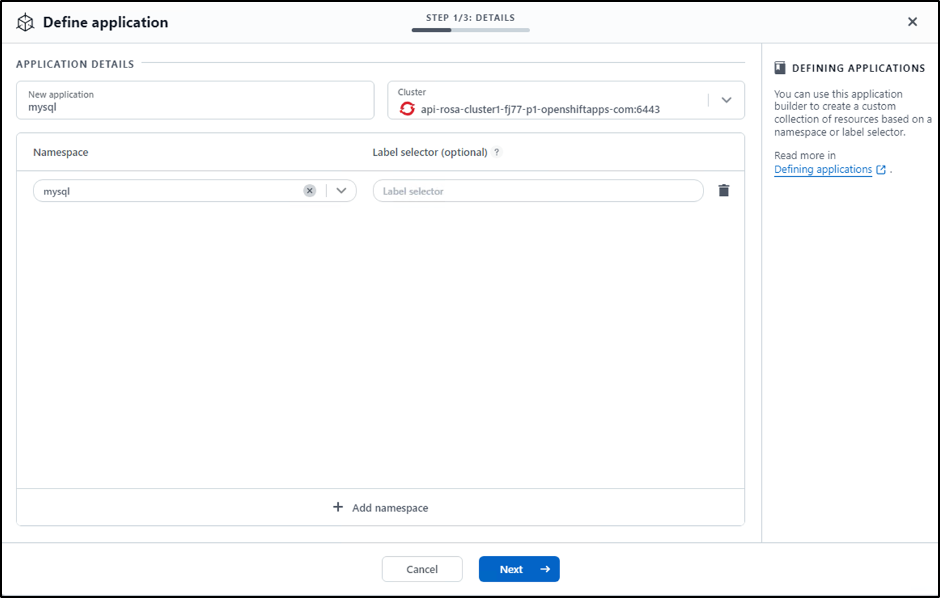Proceed with the Next button
The image size is (940, 598).
[x=519, y=569]
